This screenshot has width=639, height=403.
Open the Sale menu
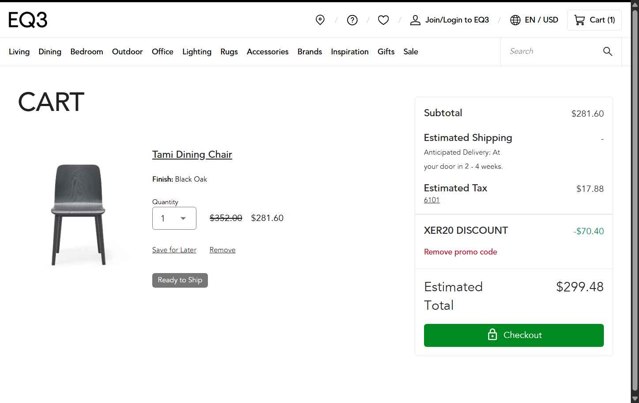pos(411,52)
